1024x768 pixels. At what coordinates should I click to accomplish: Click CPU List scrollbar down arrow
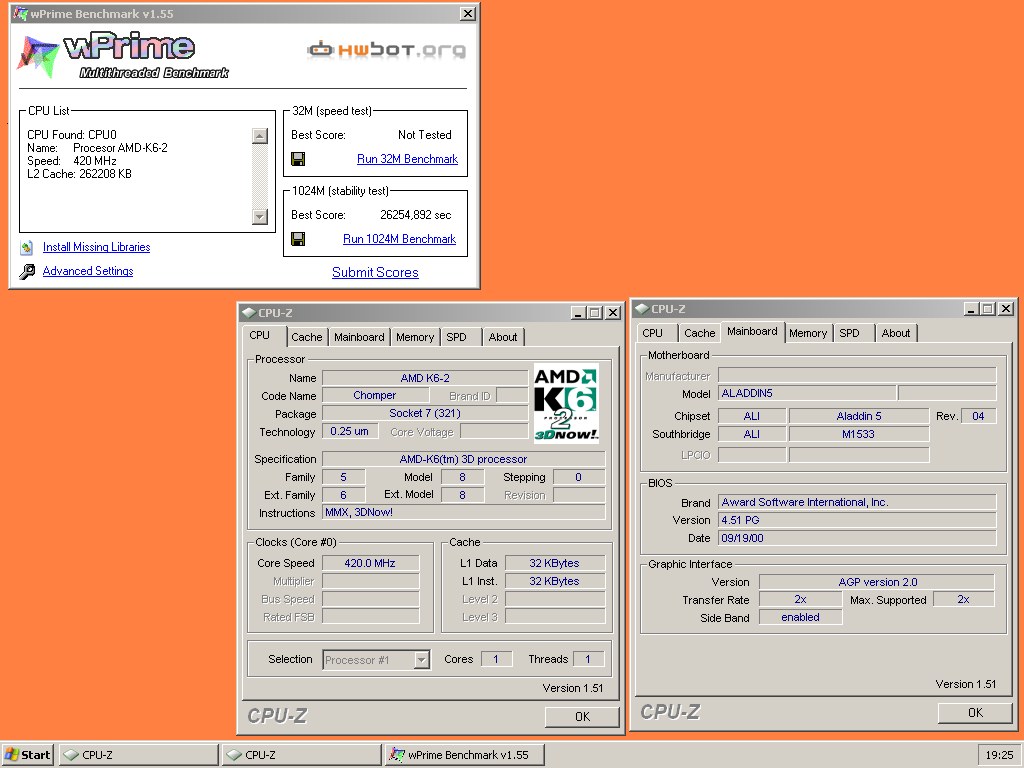pyautogui.click(x=260, y=217)
